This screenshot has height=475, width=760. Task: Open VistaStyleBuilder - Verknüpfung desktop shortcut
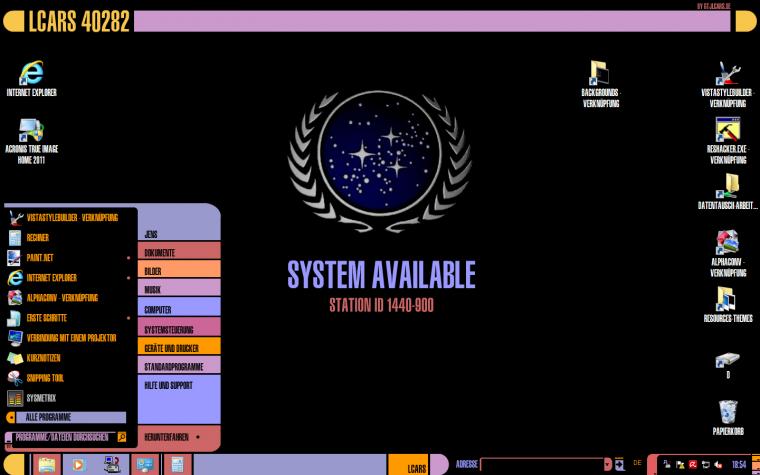pos(728,84)
